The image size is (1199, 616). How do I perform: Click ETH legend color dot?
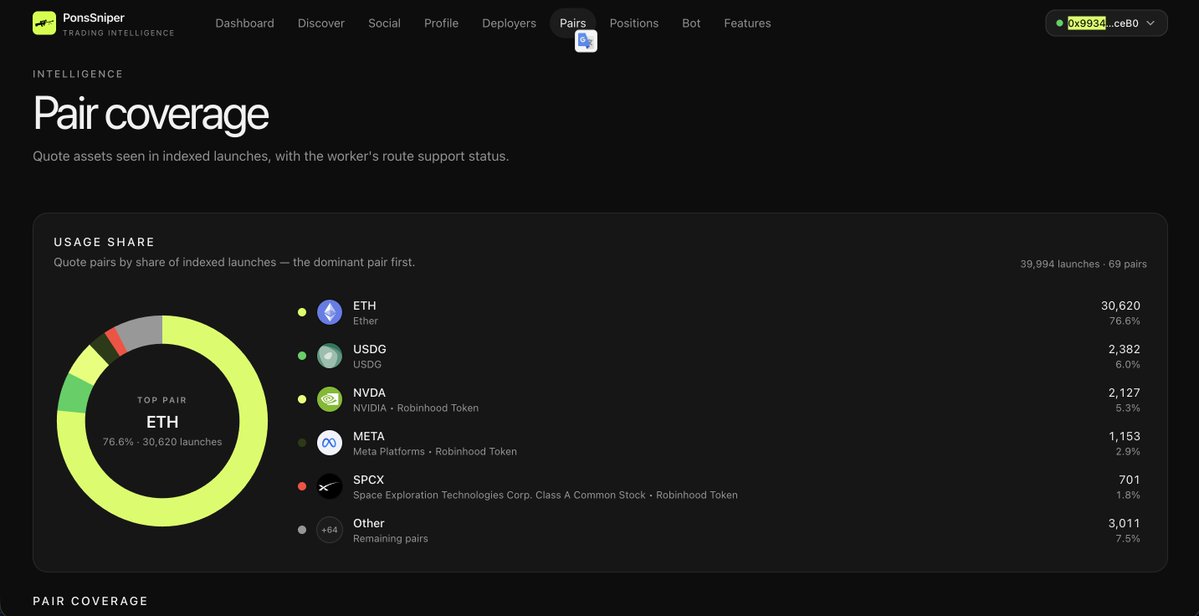click(x=302, y=313)
